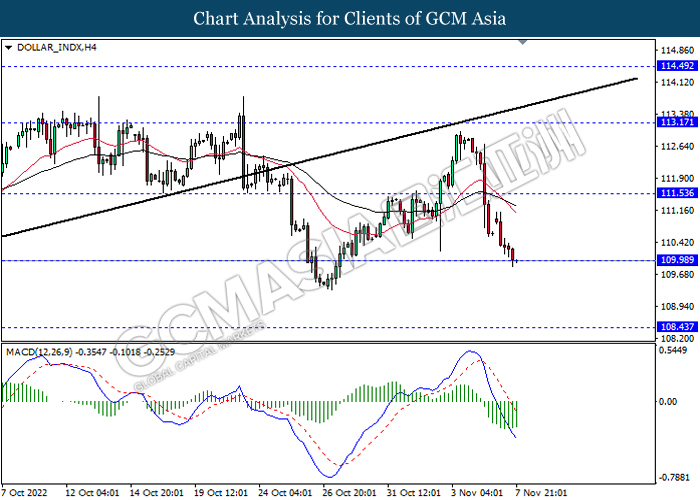Click the 112.640 price axis value
700x500 pixels.
677,146
